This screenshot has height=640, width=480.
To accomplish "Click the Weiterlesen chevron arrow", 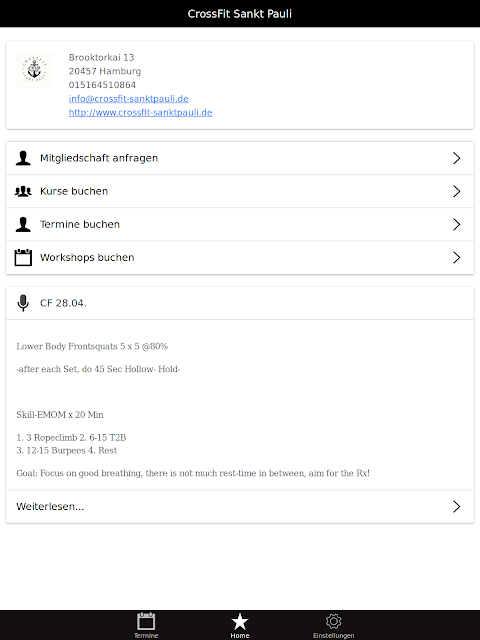I will [457, 507].
